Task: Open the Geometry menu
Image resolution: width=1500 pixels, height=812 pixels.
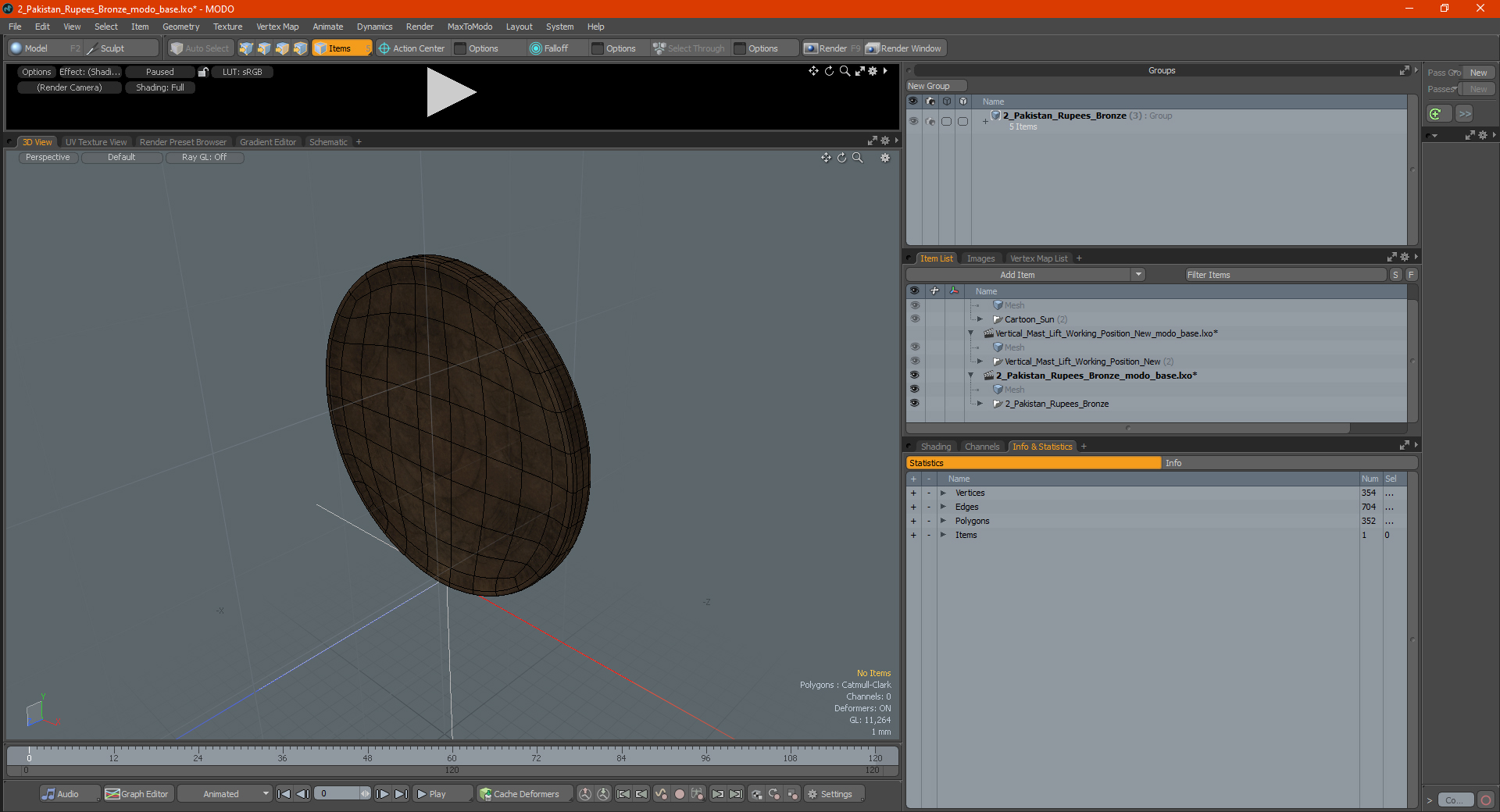Action: coord(180,27)
